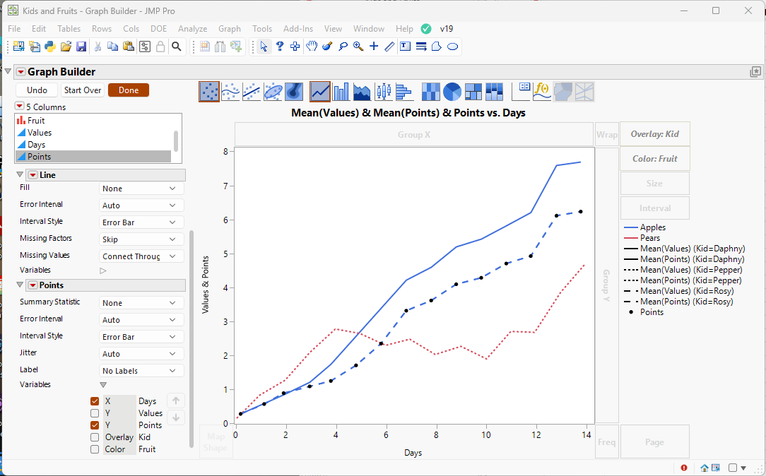Collapse the Line section disclosure triangle
This screenshot has width=766, height=476.
[20, 174]
